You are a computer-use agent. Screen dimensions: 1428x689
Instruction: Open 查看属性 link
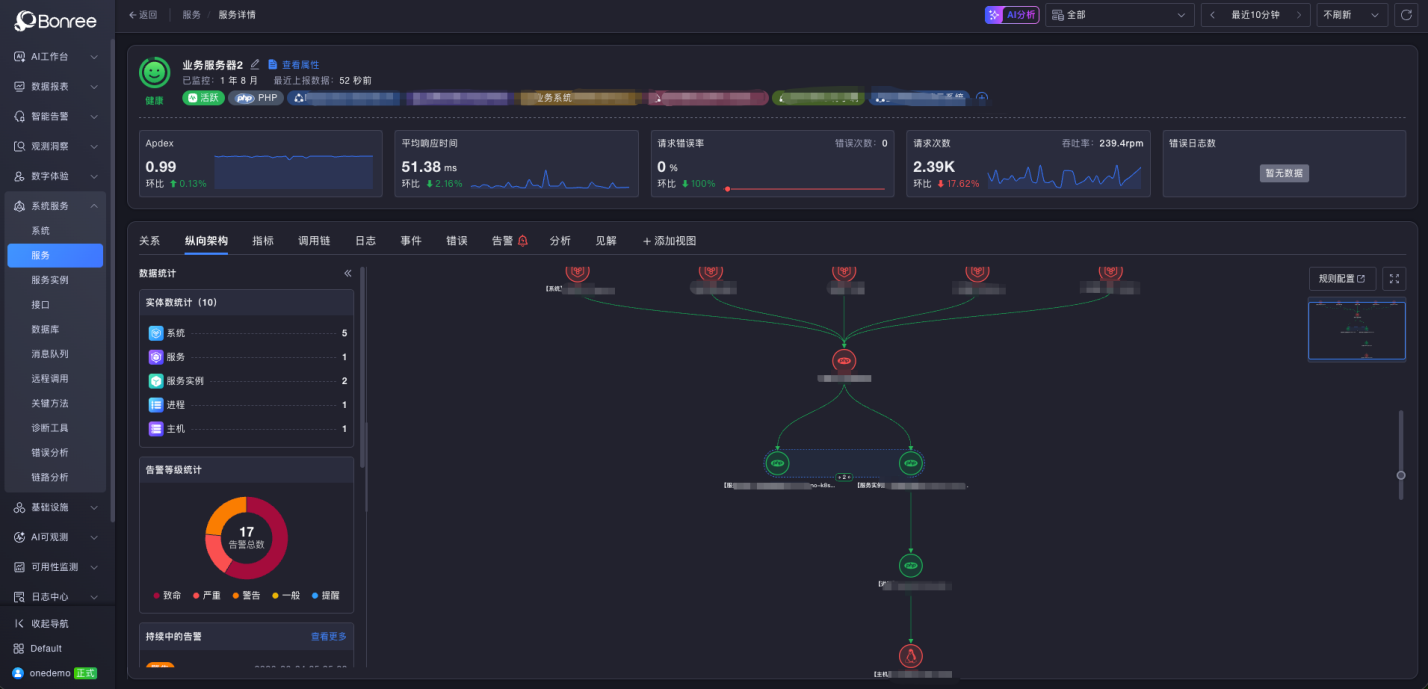point(293,65)
